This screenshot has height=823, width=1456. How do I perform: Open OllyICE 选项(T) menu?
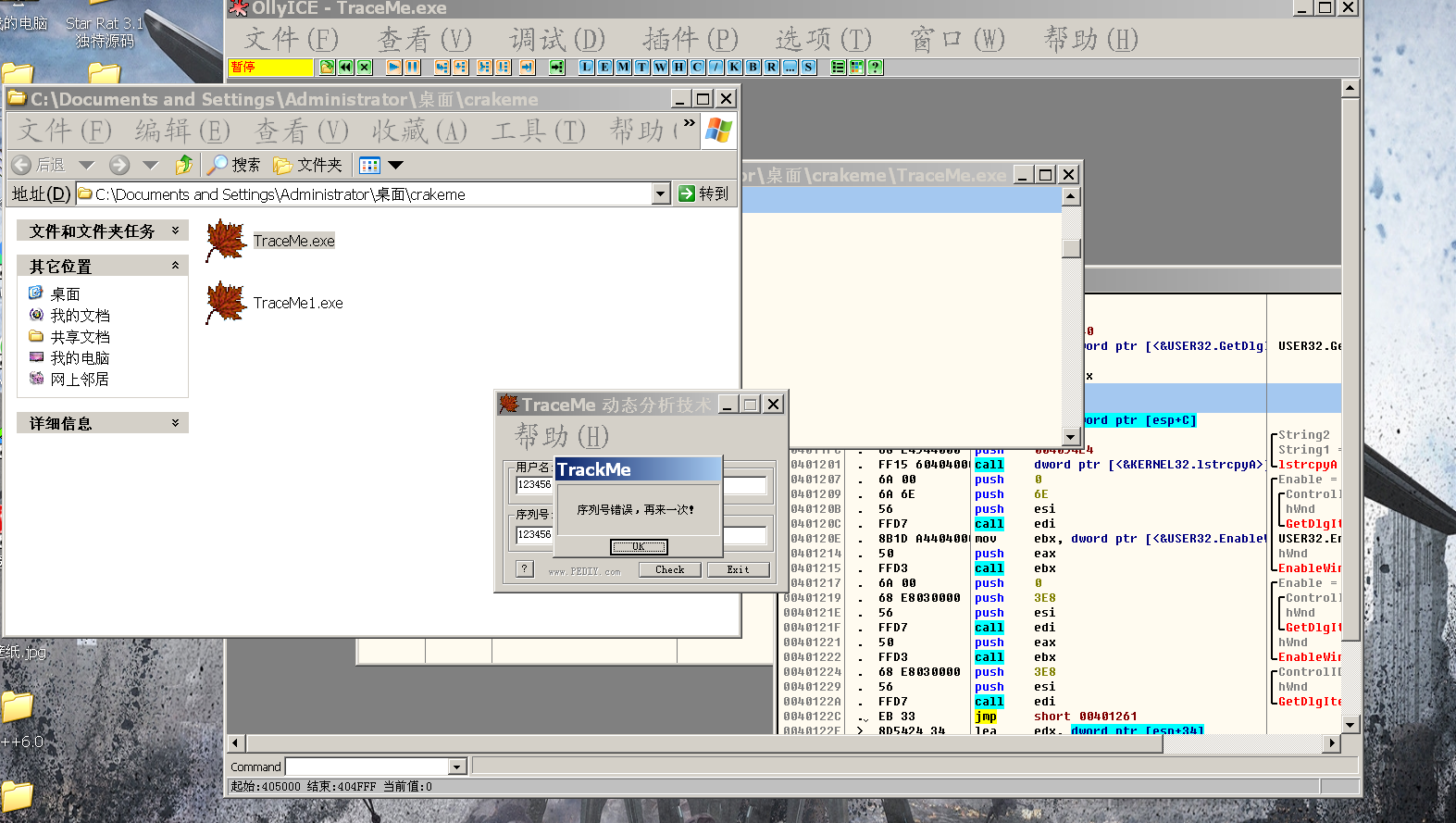824,39
